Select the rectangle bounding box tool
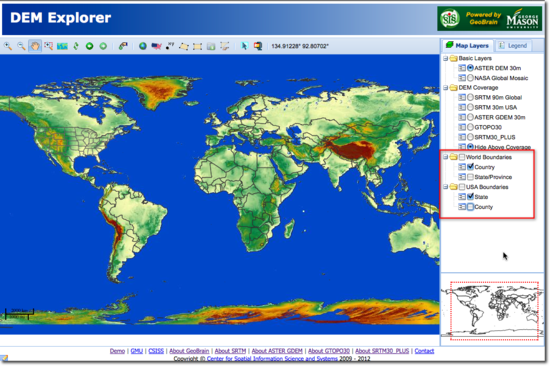 197,46
